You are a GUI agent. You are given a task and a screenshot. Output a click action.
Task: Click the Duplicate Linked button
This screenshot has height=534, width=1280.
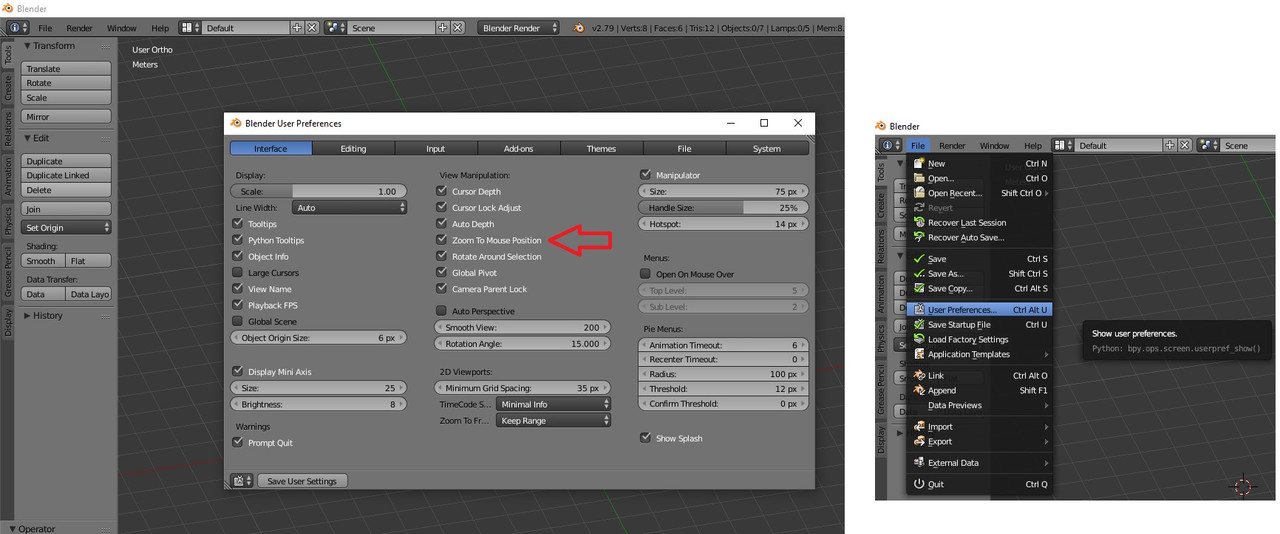[66, 175]
